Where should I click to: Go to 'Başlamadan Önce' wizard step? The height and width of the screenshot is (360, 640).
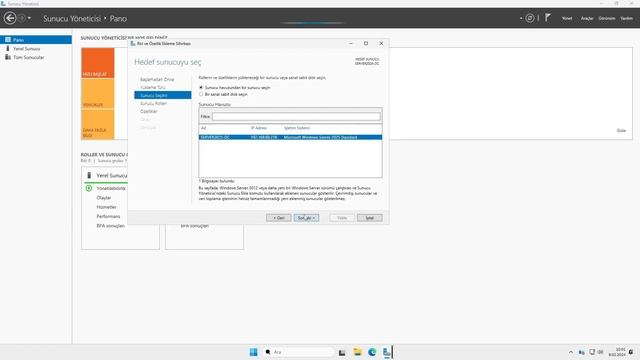[x=157, y=79]
